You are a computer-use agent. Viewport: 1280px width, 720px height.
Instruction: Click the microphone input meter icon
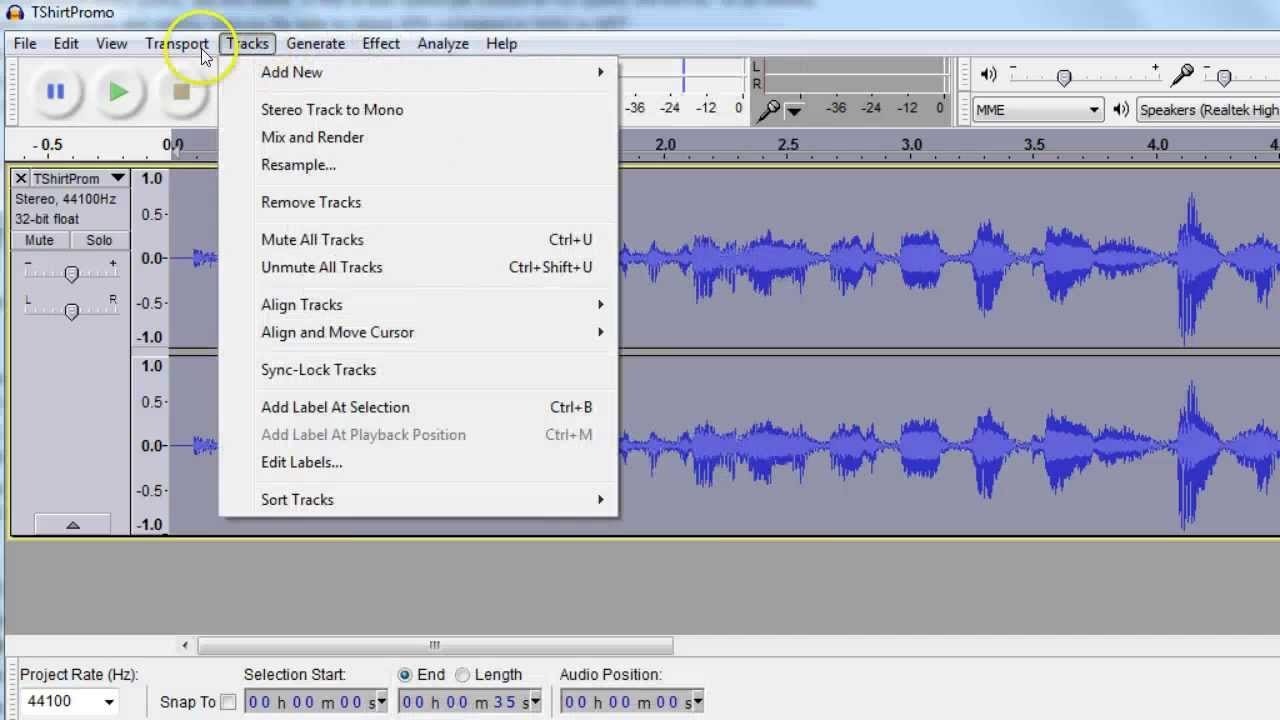pos(769,110)
